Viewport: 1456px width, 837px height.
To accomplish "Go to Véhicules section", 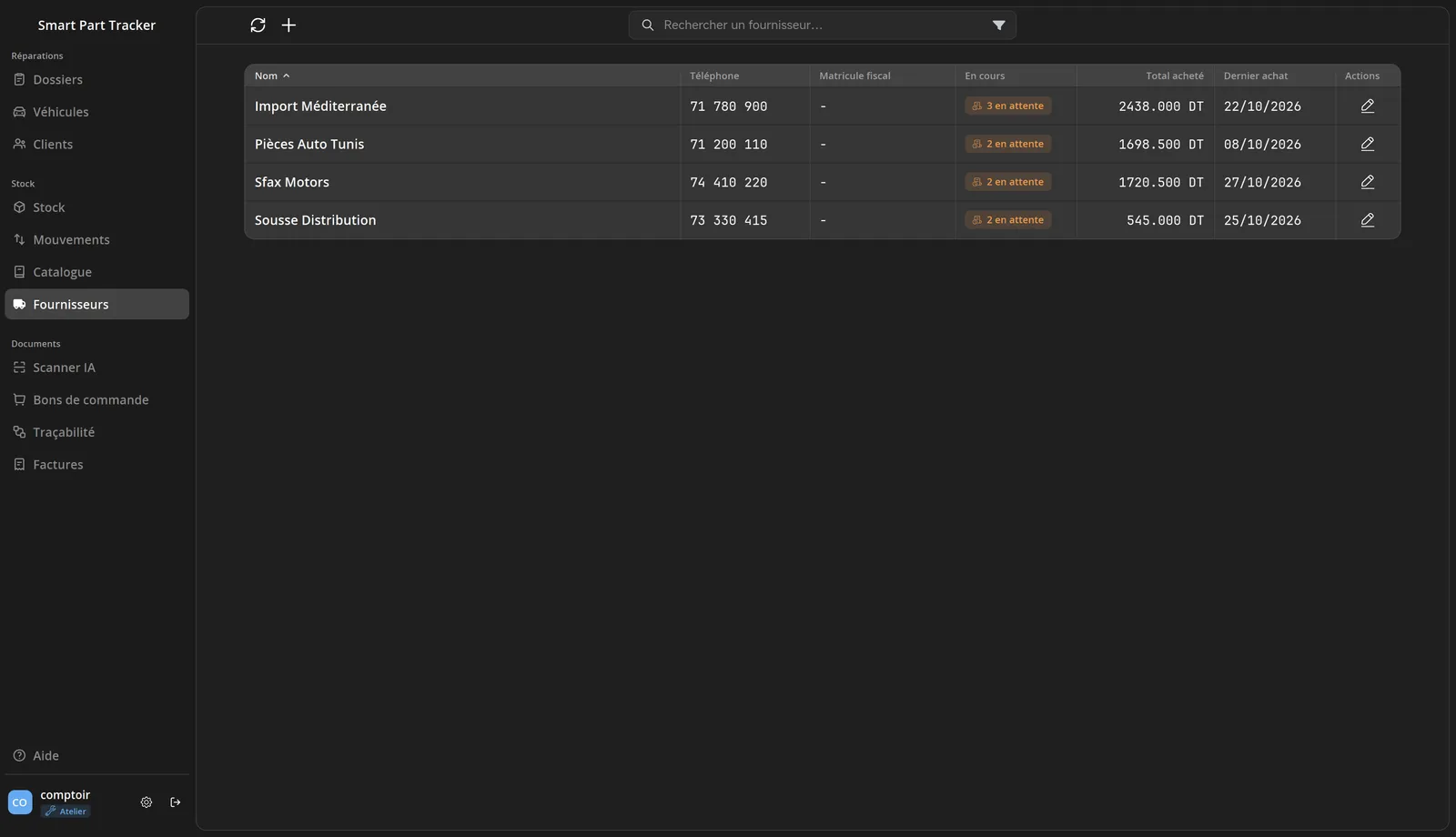I will pos(97,112).
